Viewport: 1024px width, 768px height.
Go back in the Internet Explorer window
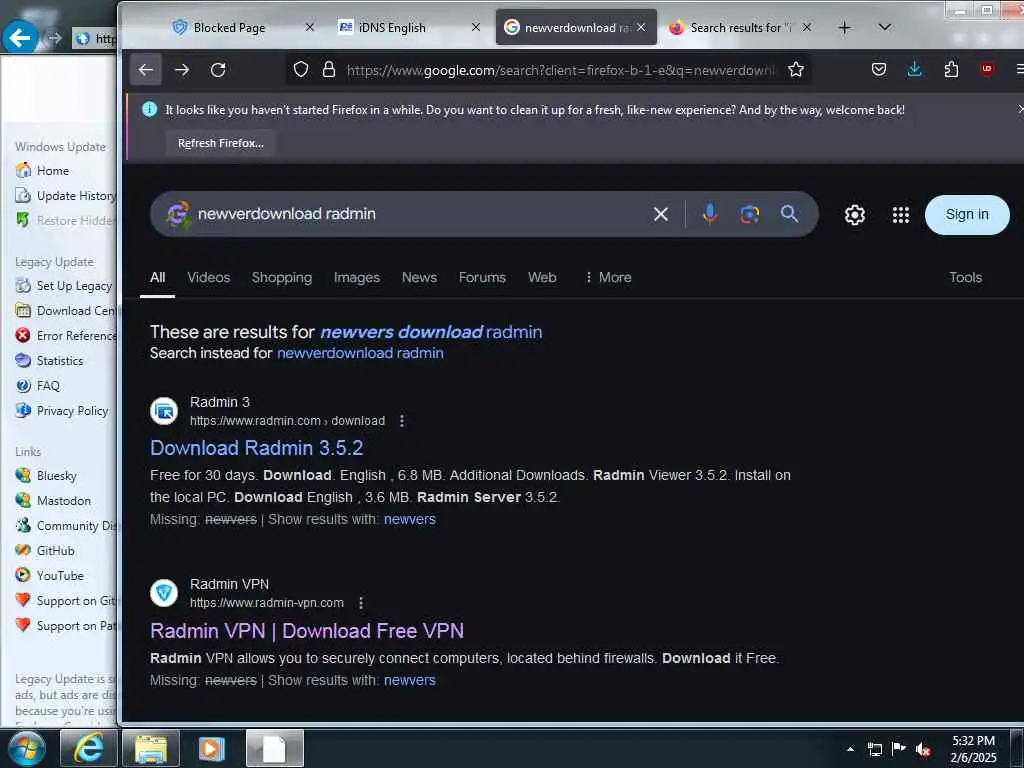[20, 38]
